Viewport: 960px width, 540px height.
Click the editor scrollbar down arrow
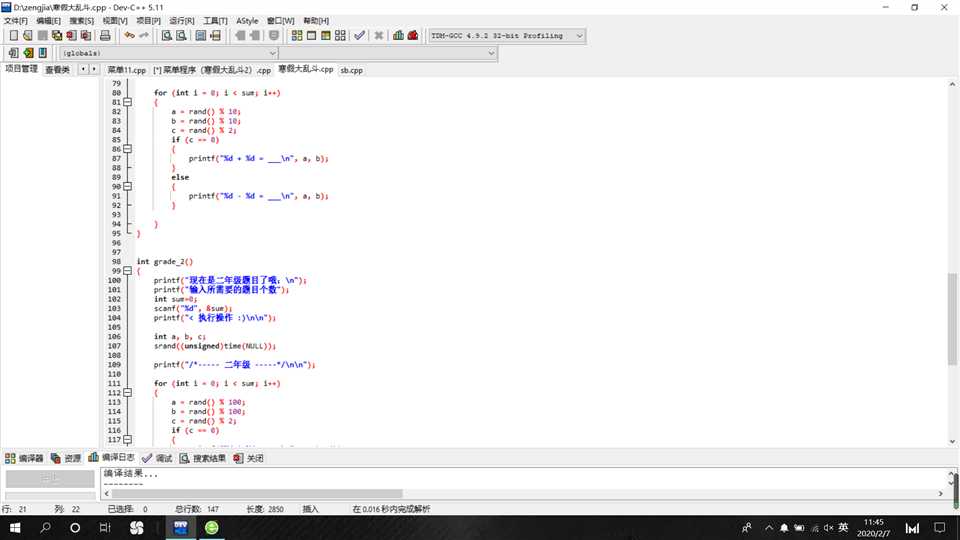click(952, 441)
